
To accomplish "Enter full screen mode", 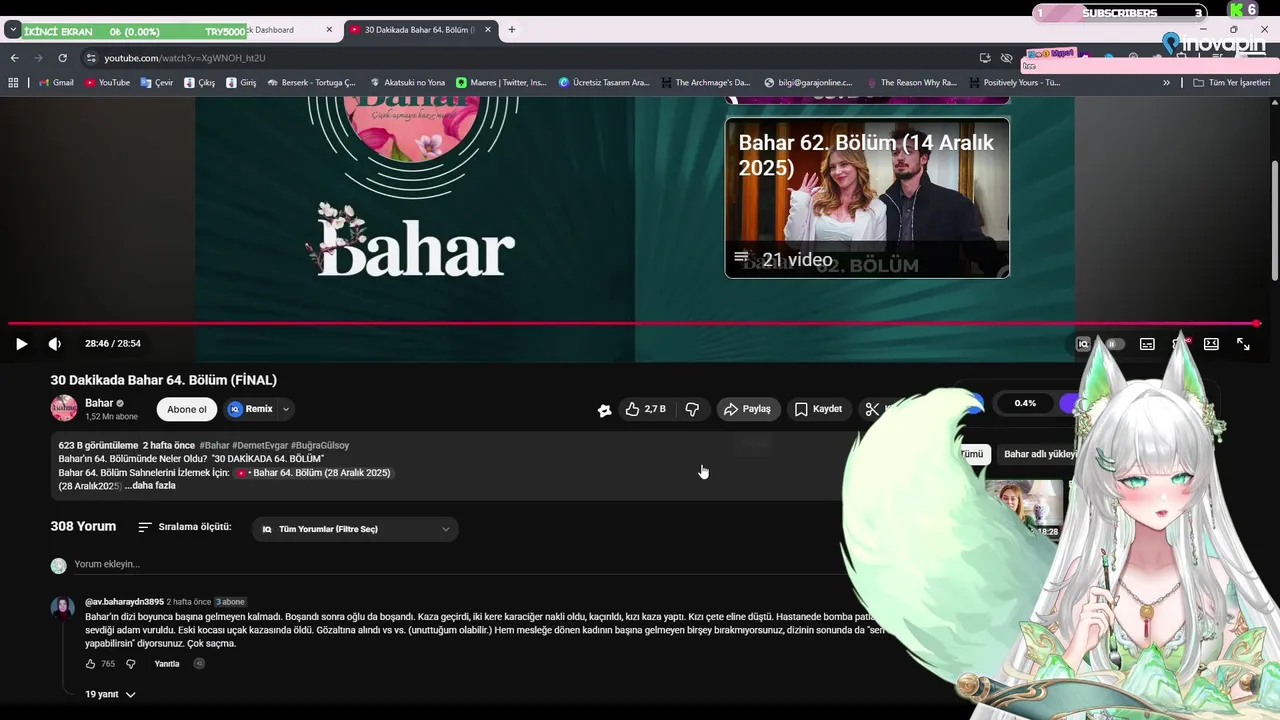I will [x=1243, y=344].
